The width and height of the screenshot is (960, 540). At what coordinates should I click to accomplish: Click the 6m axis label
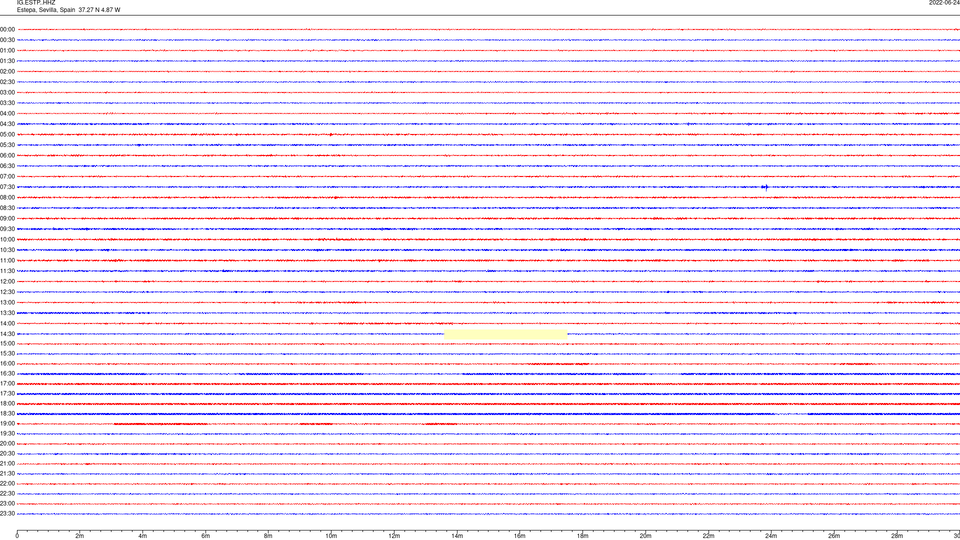tap(206, 536)
